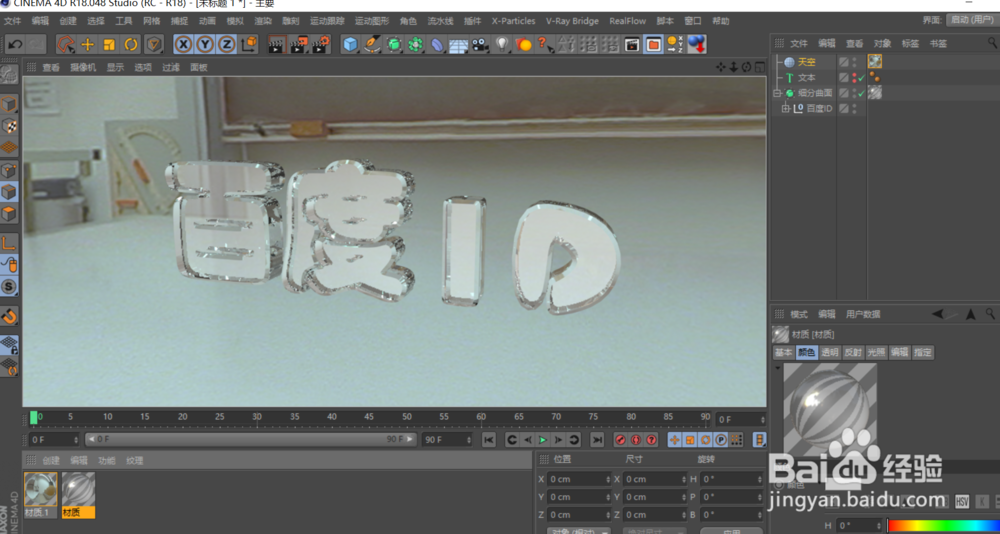Open the V-Ray Bridge menu
This screenshot has height=534, width=1000.
(x=572, y=21)
